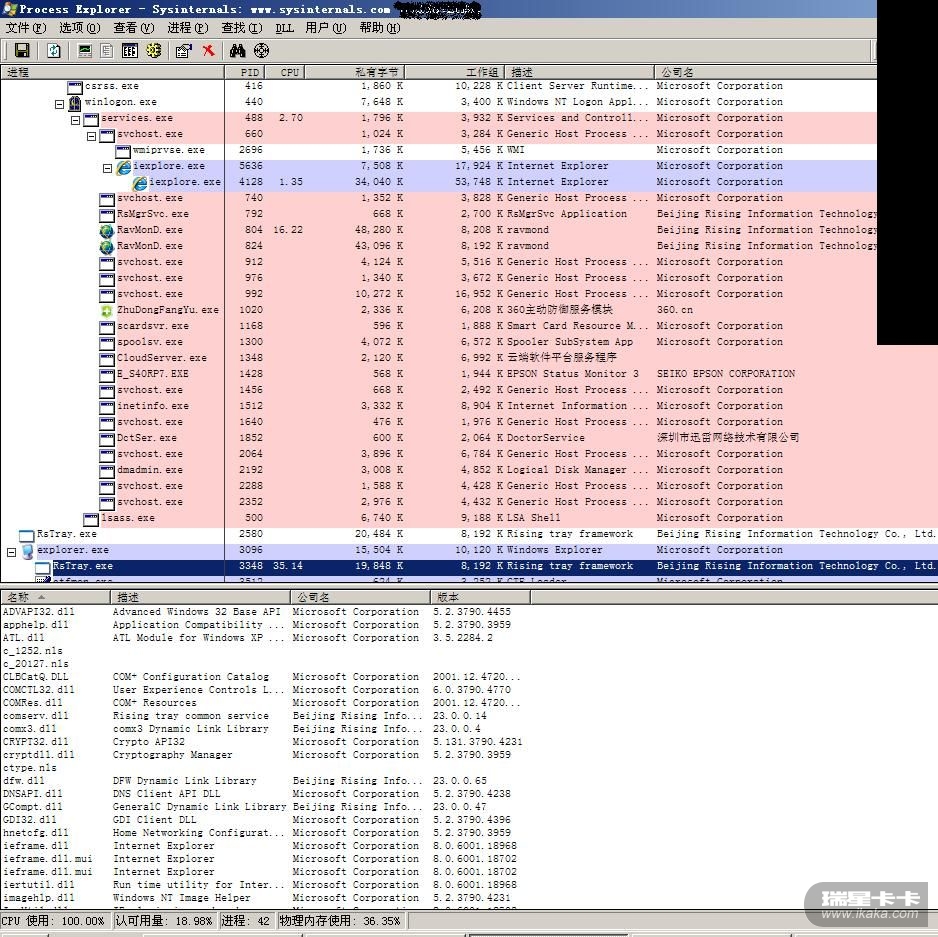Collapse the explorer.exe tree node

[x=11, y=552]
